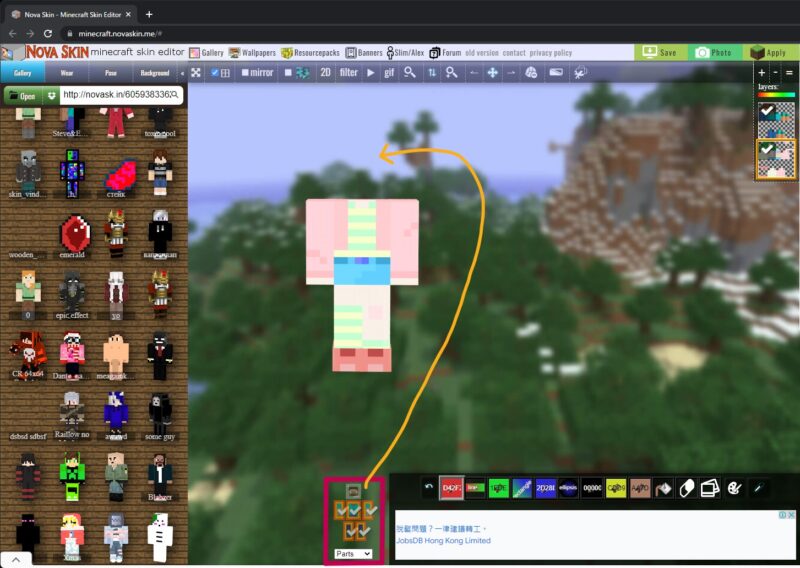Switch the Slim/Alex model option
Viewport: 800px width, 568px height.
click(x=406, y=53)
